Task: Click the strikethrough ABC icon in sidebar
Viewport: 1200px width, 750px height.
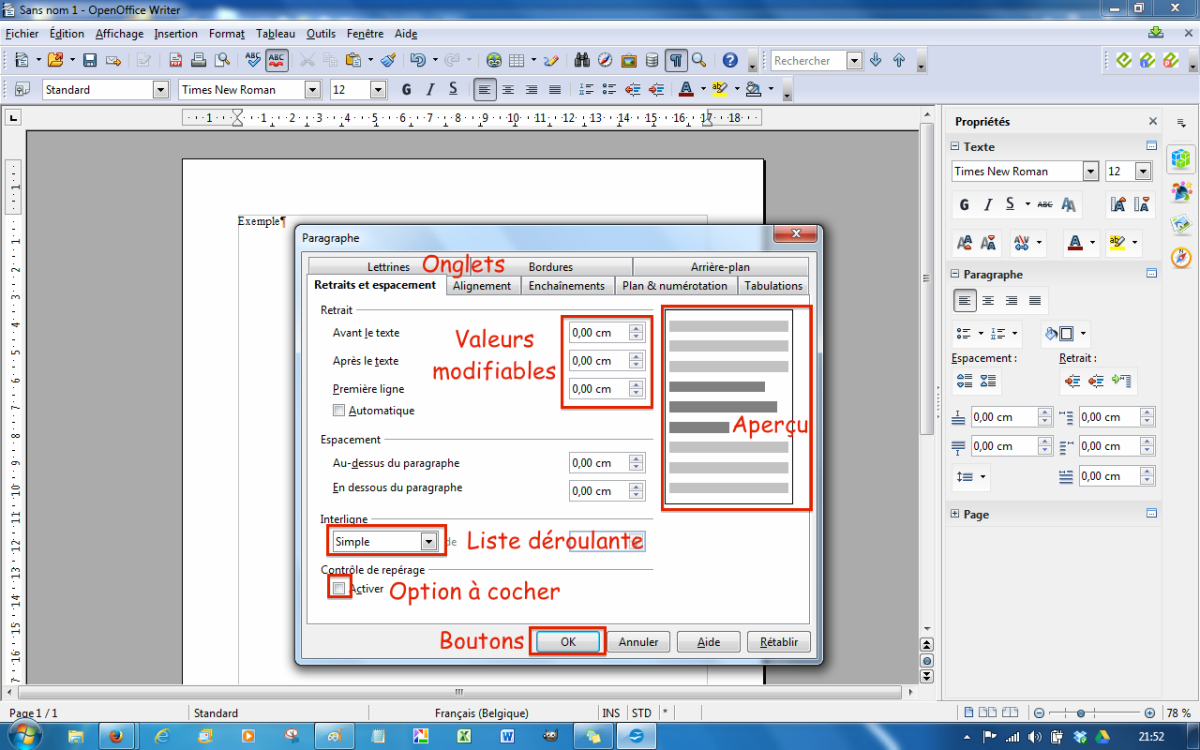Action: tap(1044, 205)
